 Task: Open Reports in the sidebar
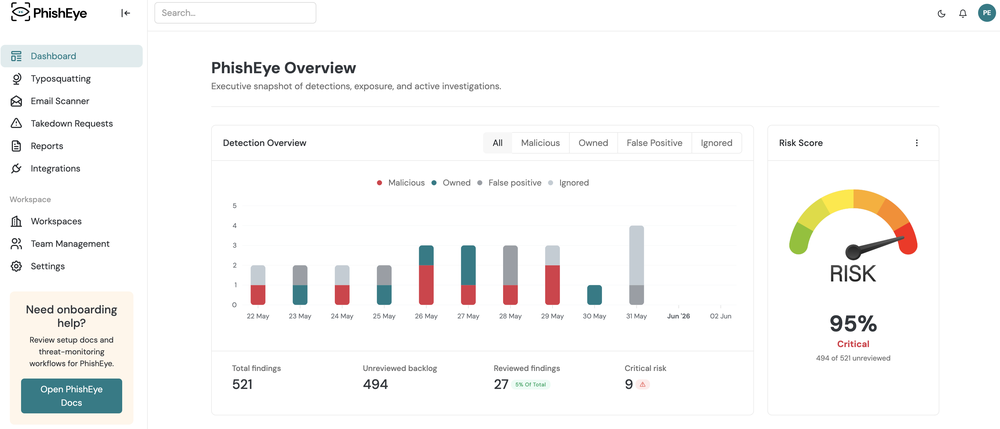[71, 146]
